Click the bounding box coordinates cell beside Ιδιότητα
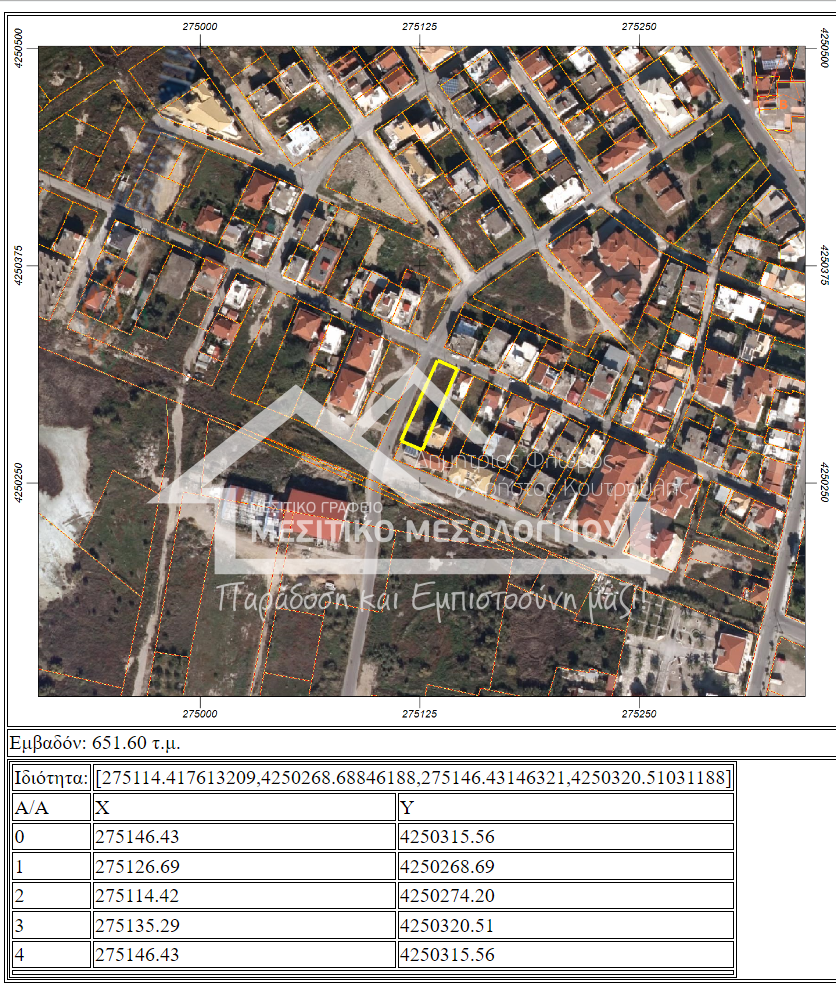 [413, 778]
